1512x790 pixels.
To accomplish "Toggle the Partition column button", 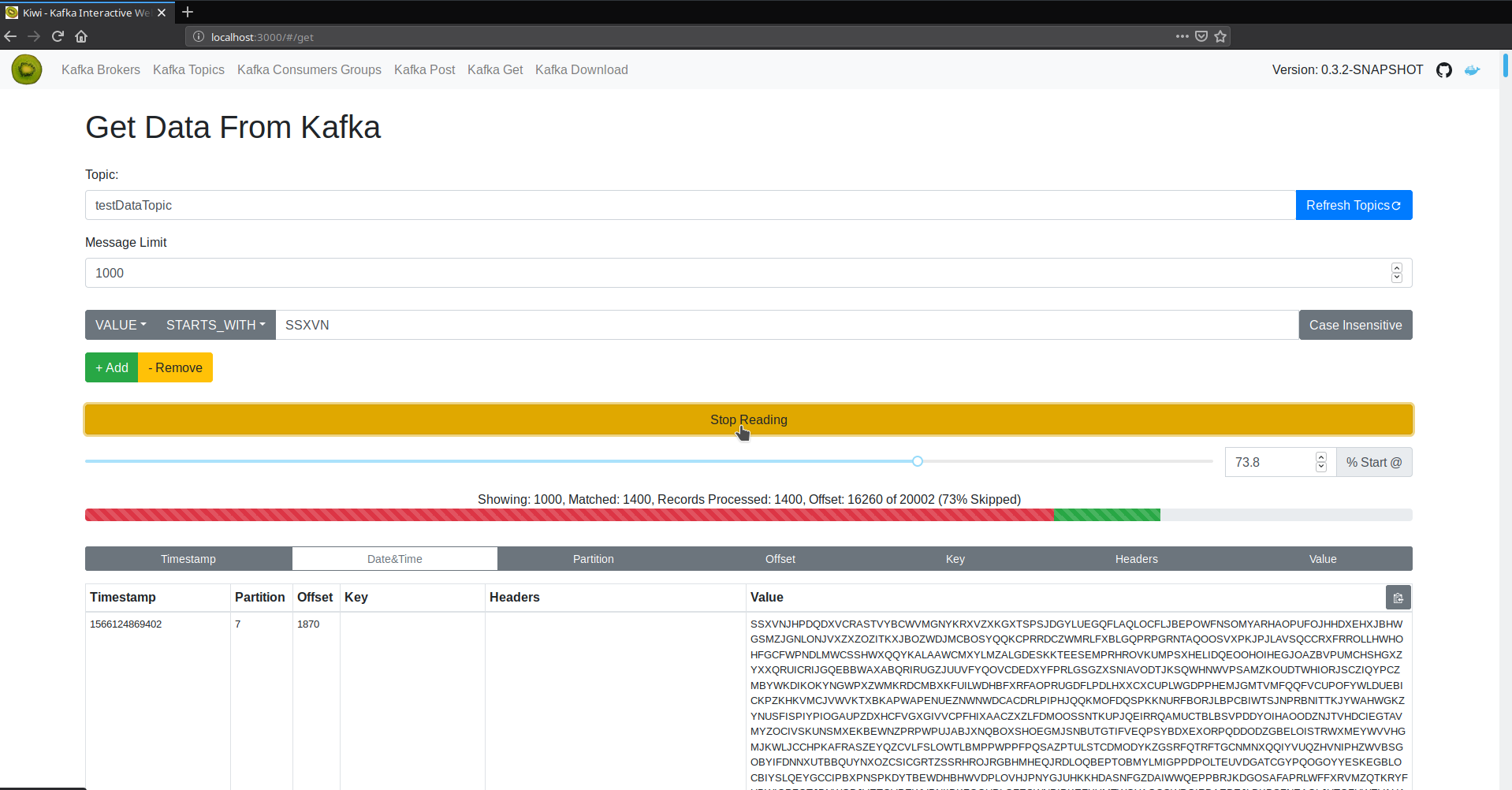I will (x=593, y=559).
